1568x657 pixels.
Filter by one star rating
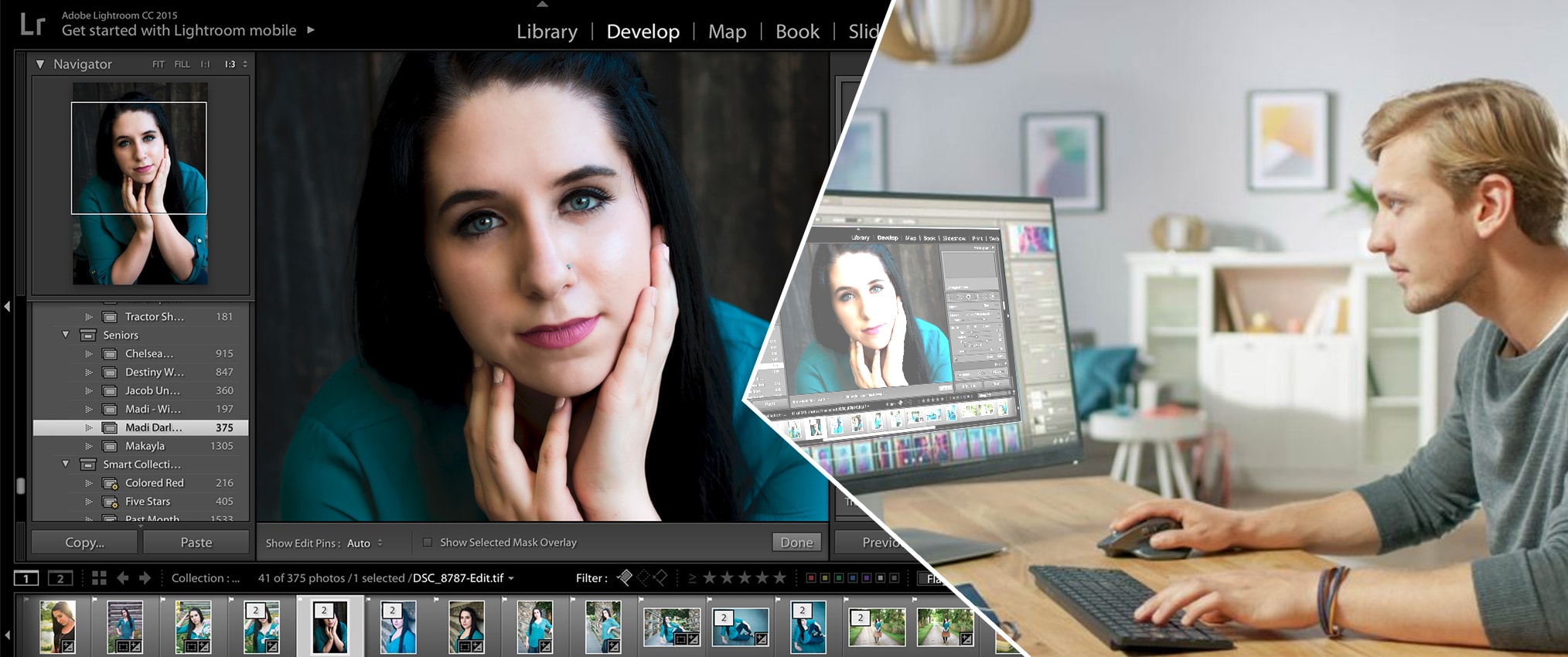click(x=709, y=577)
